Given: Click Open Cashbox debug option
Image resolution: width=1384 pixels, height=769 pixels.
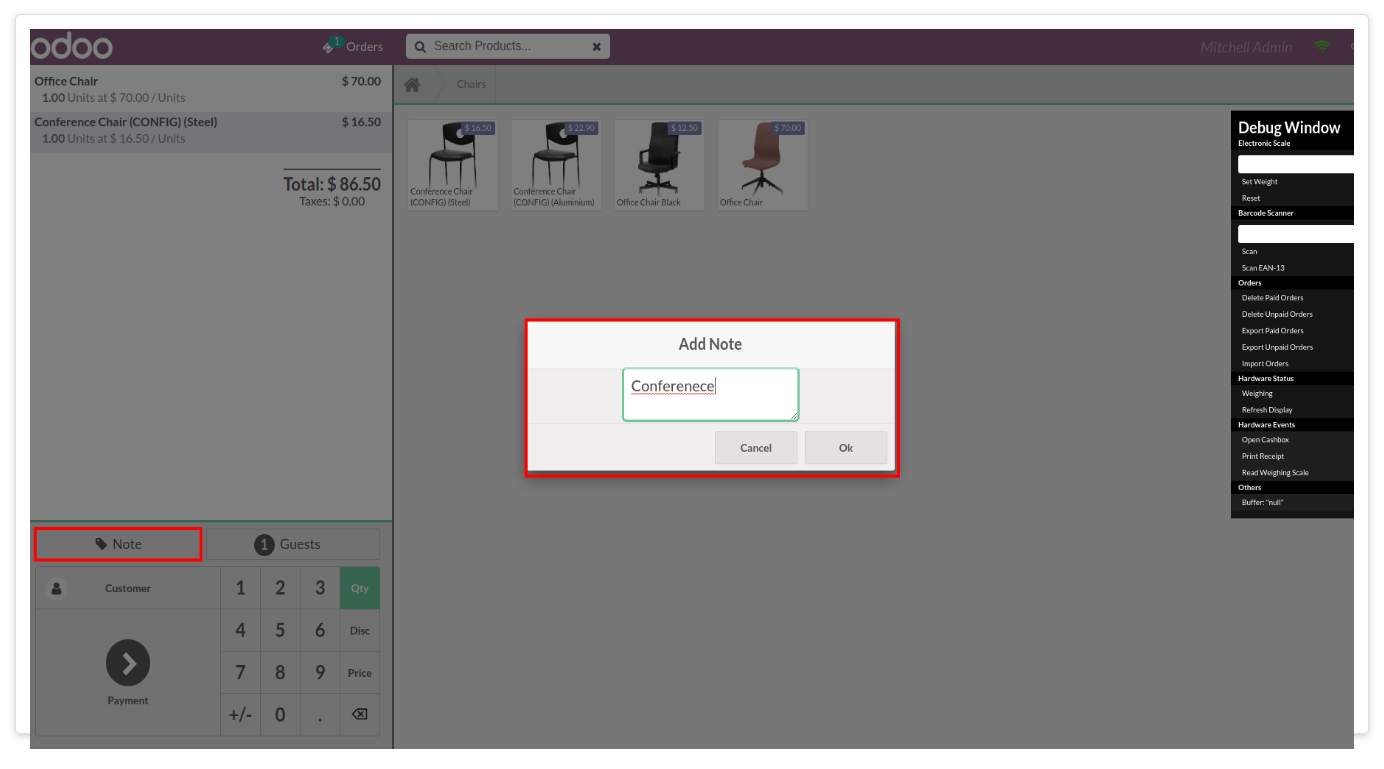Looking at the screenshot, I should tap(1265, 440).
